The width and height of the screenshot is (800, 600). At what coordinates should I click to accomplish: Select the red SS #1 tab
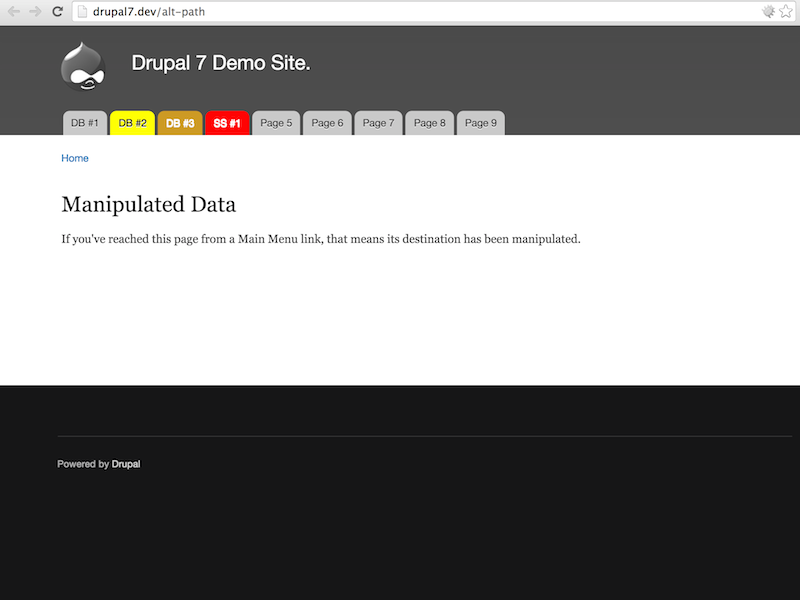[x=228, y=122]
